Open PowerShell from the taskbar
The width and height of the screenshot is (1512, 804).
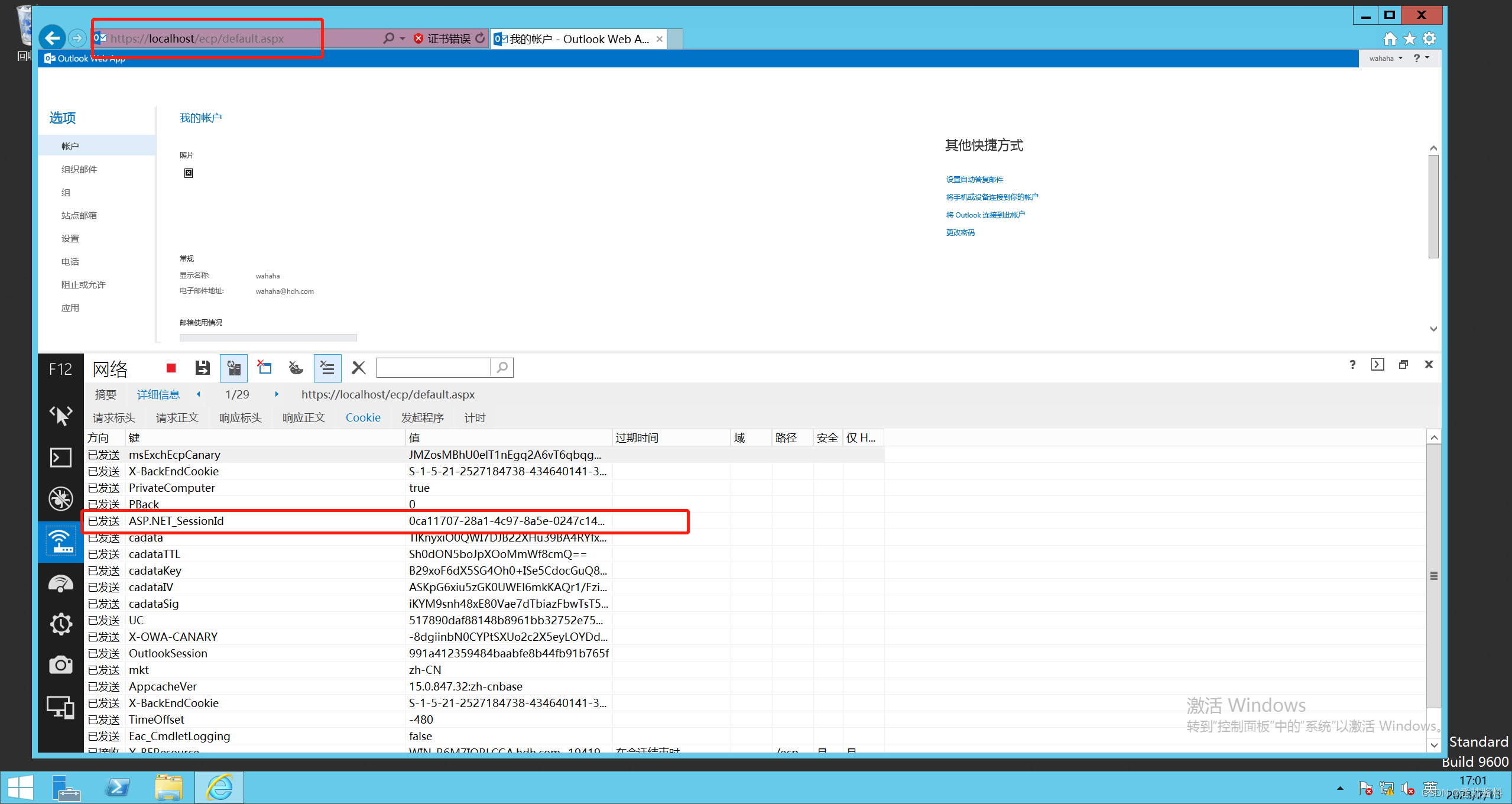(x=118, y=787)
